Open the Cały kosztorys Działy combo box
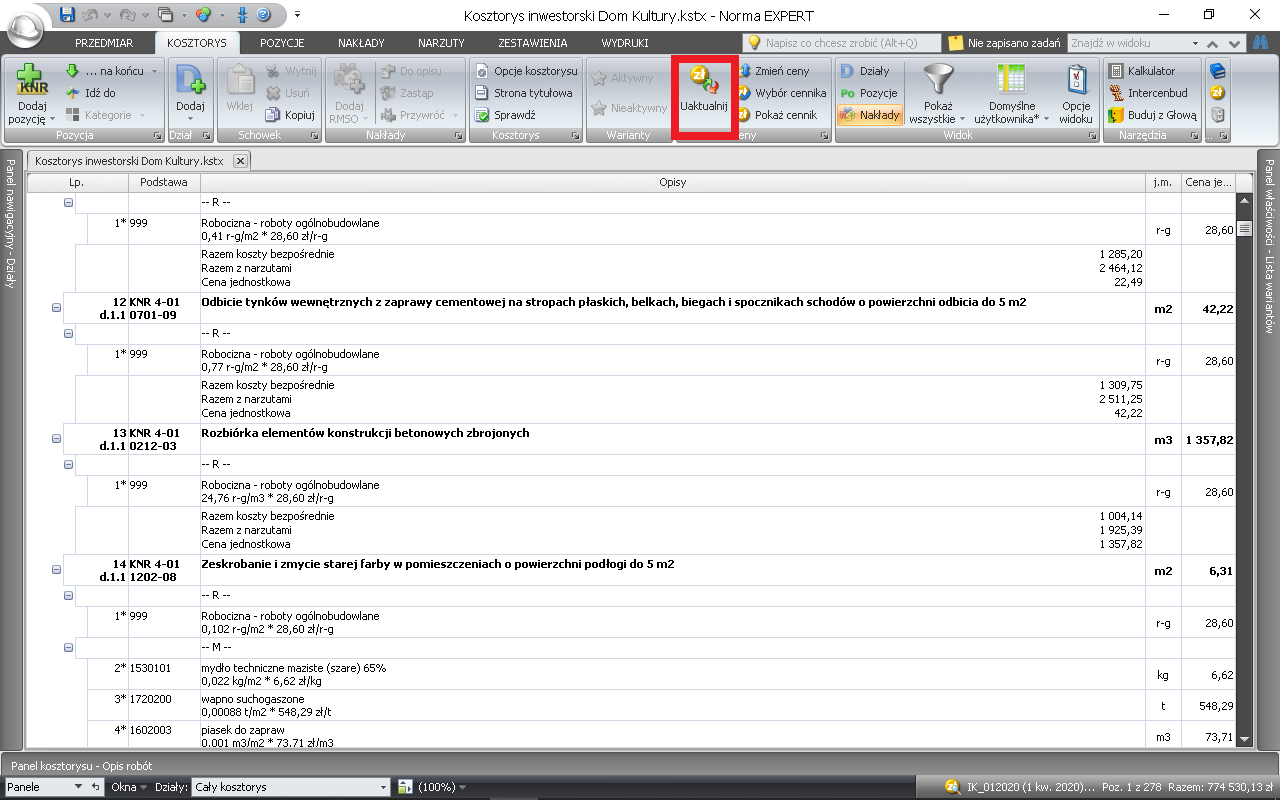1280x800 pixels. point(289,787)
